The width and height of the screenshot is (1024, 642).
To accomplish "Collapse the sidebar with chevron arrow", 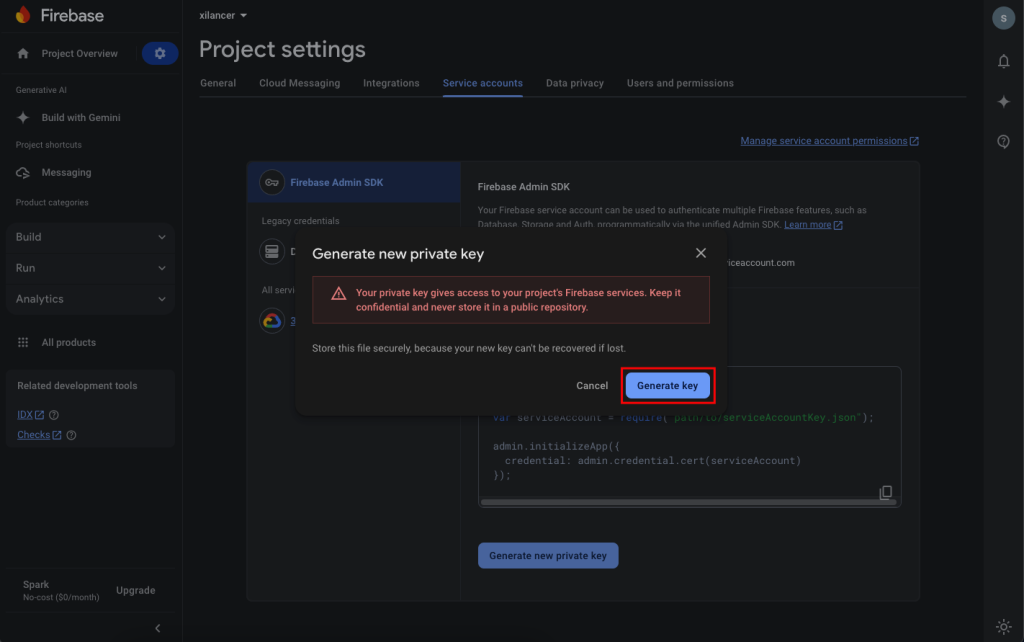I will coord(157,628).
